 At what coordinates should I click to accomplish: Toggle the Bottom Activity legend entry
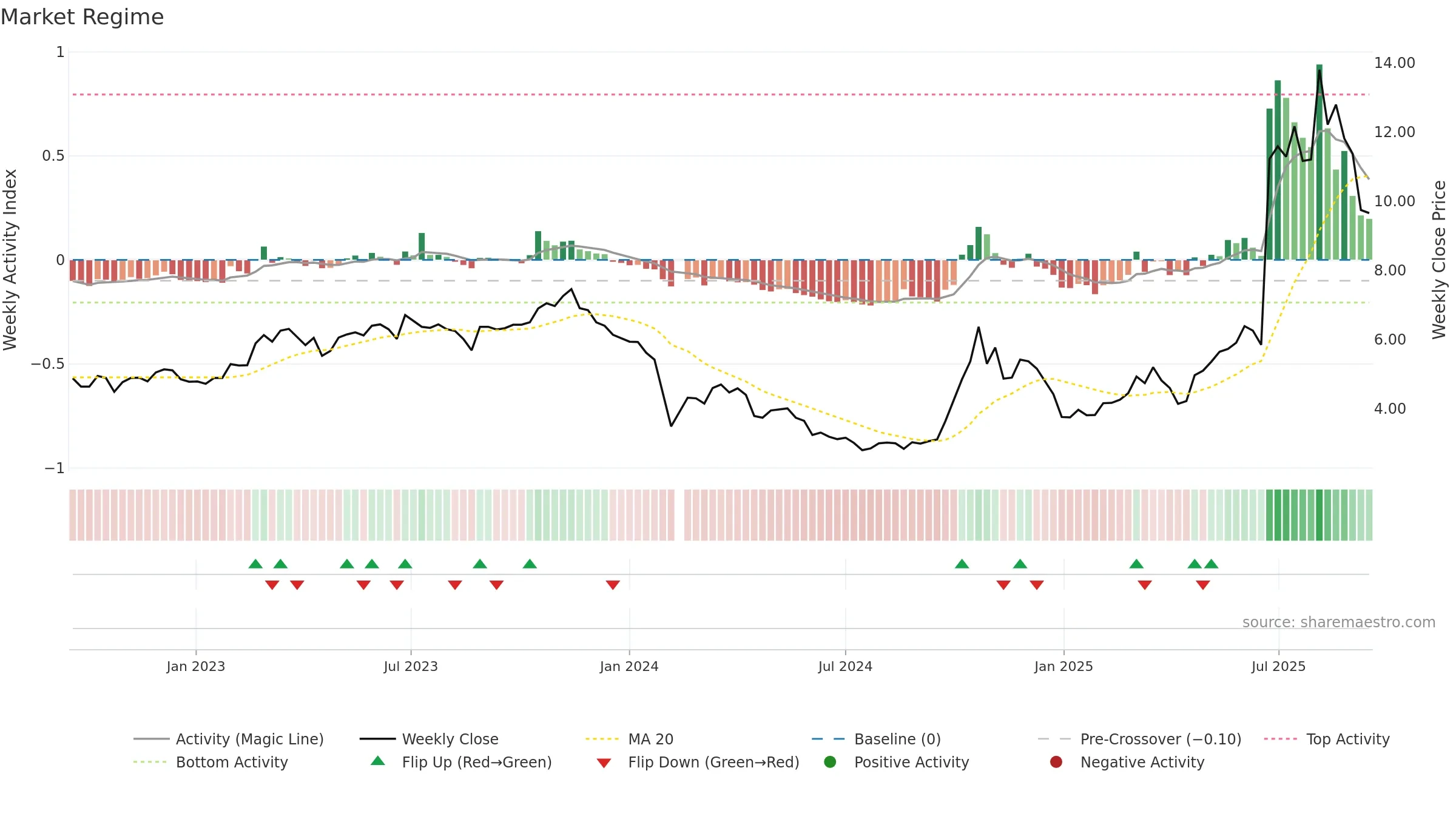pos(211,762)
